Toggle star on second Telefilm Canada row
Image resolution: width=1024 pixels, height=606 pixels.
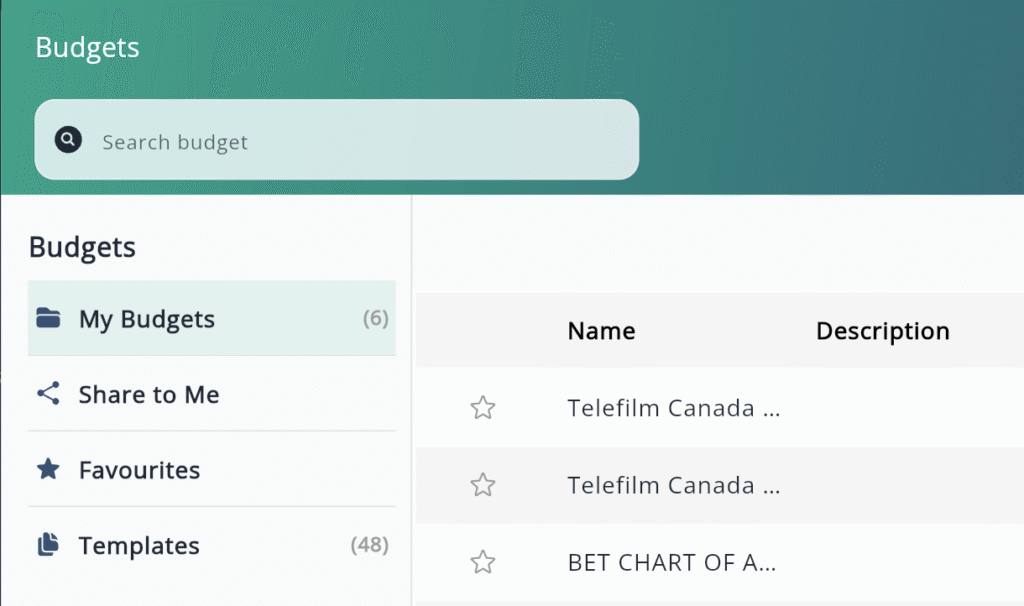click(x=483, y=486)
